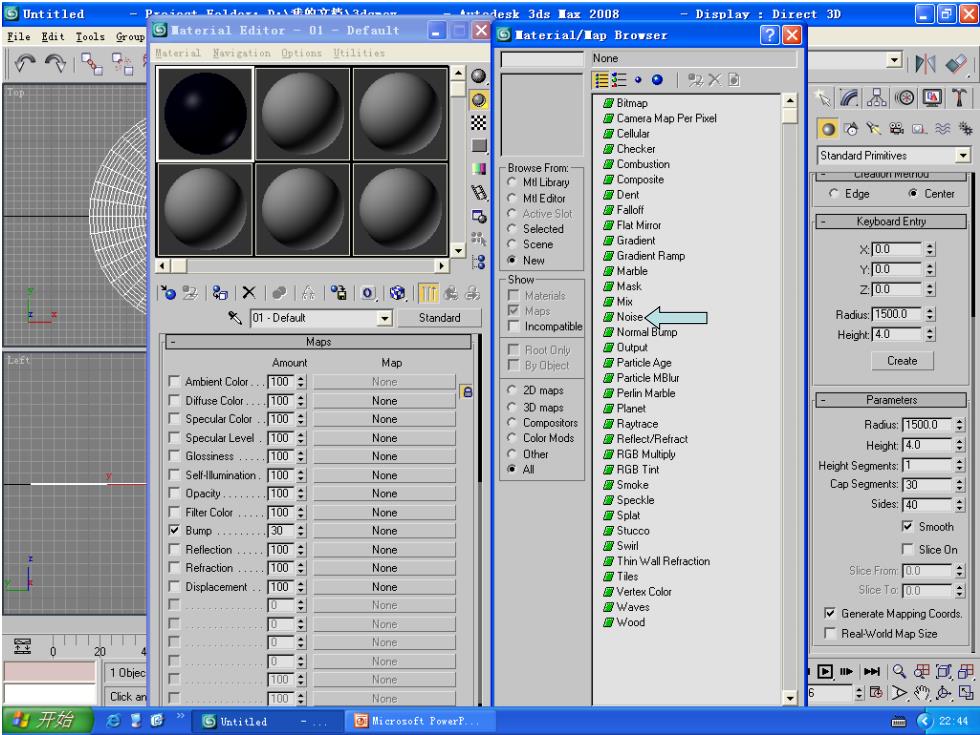Click Zoom magnifier viewport control
Screen dimensions: 980x735
click(899, 671)
